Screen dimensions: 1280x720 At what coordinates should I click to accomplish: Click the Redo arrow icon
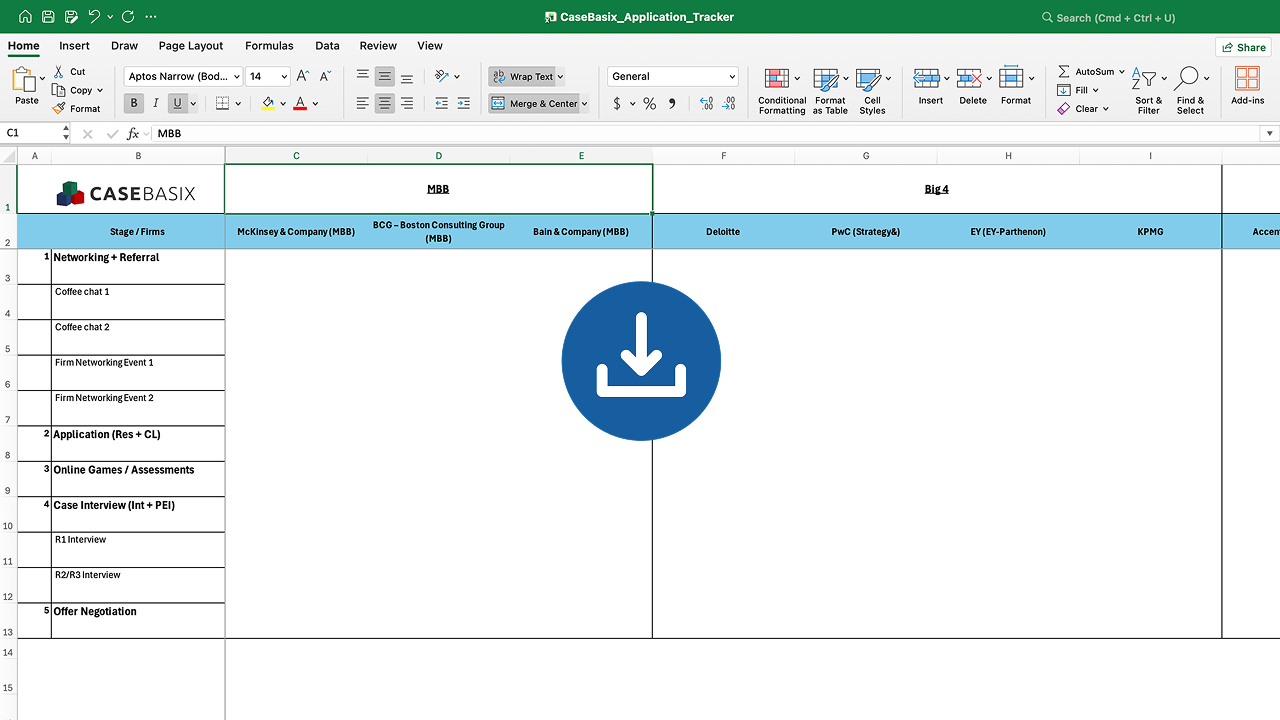tap(128, 17)
